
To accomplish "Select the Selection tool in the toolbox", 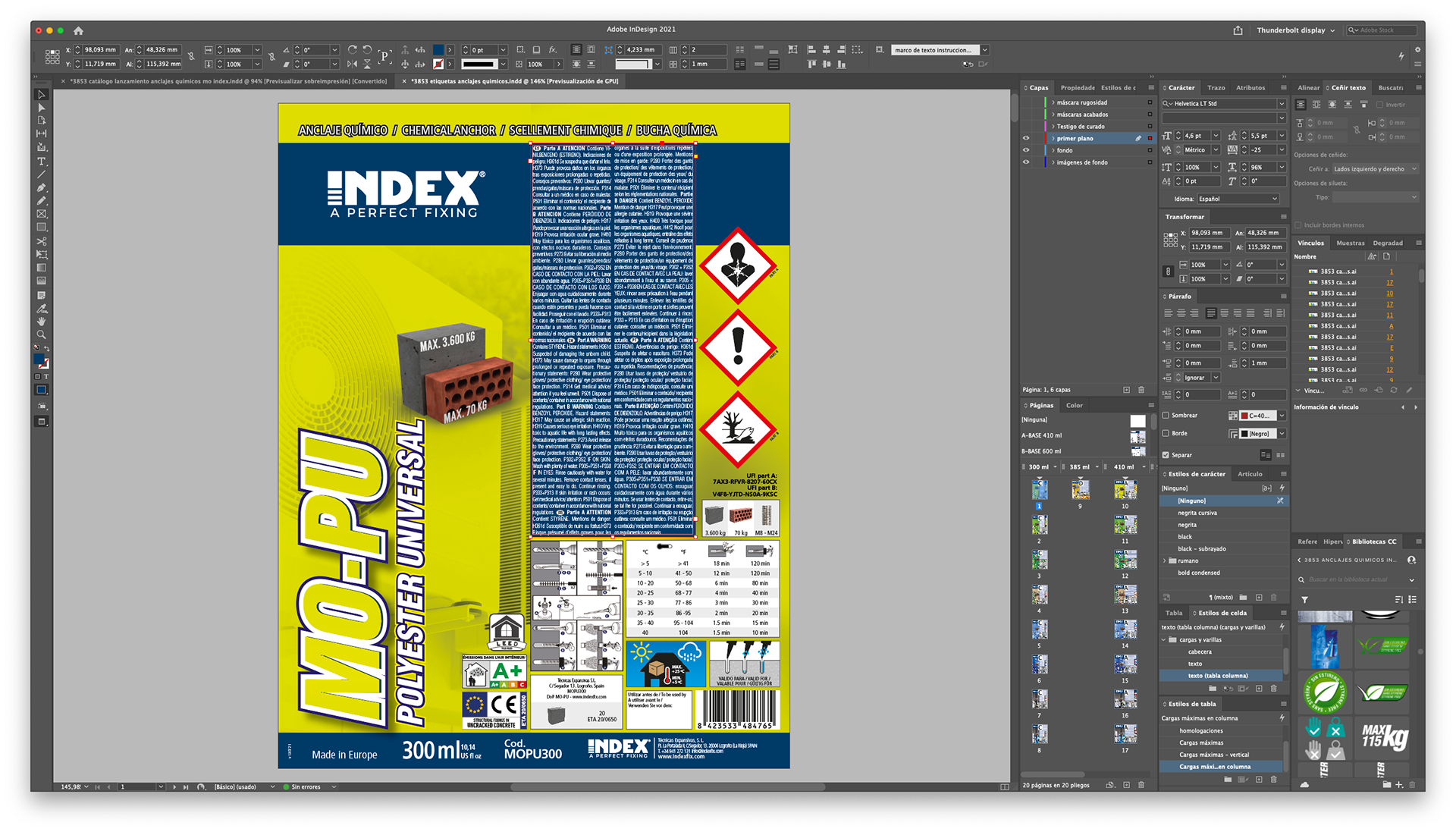I will click(x=42, y=95).
